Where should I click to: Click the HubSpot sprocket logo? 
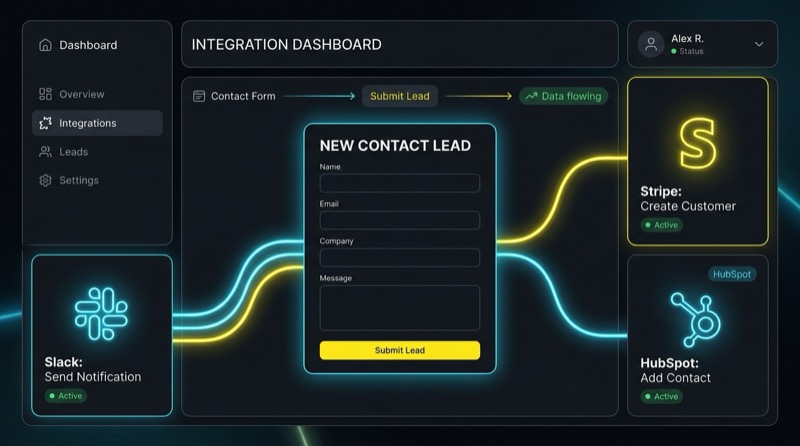695,320
